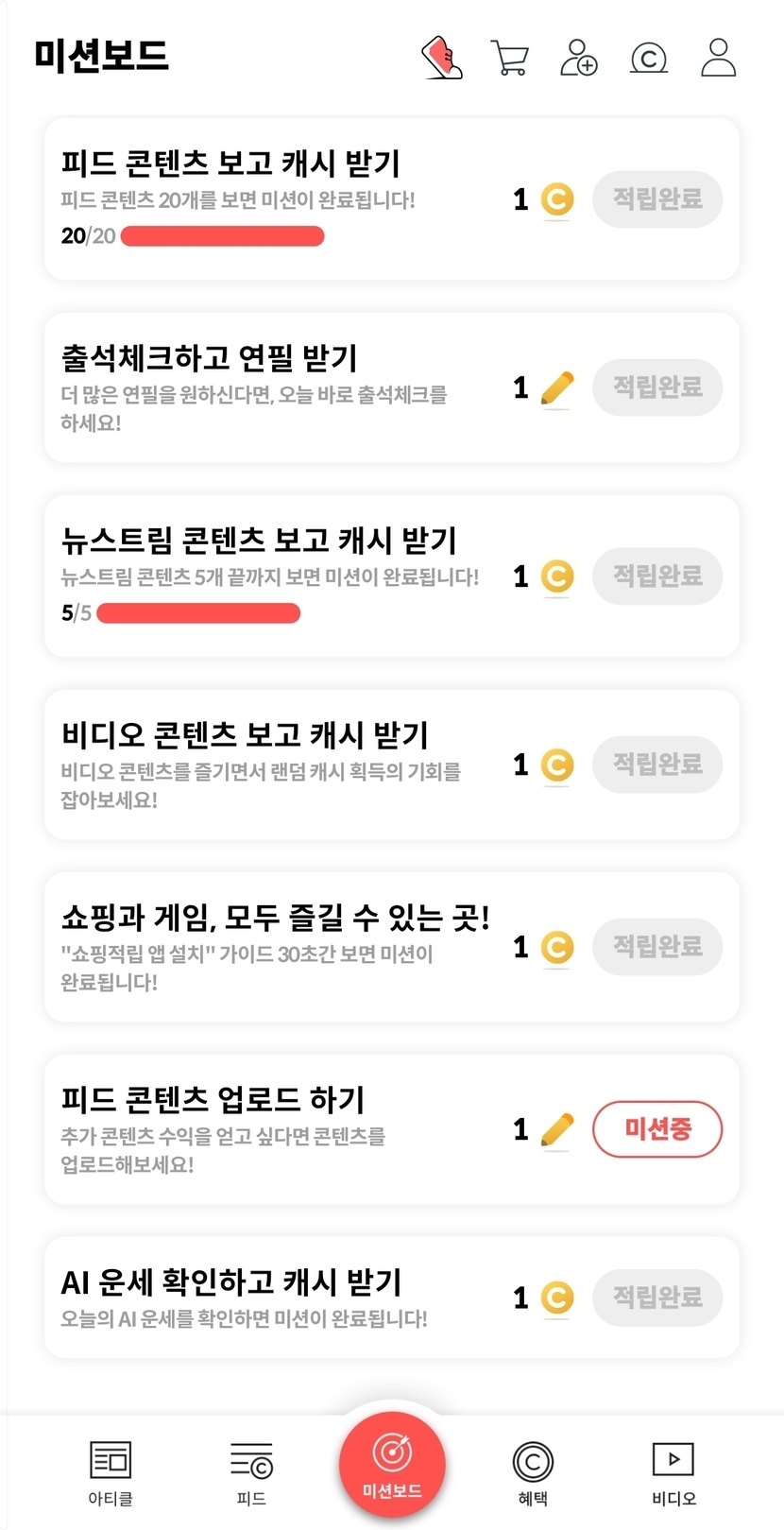Screen dimensions: 784x1530
Task: Tap the 미션중 button
Action: coord(657,1128)
